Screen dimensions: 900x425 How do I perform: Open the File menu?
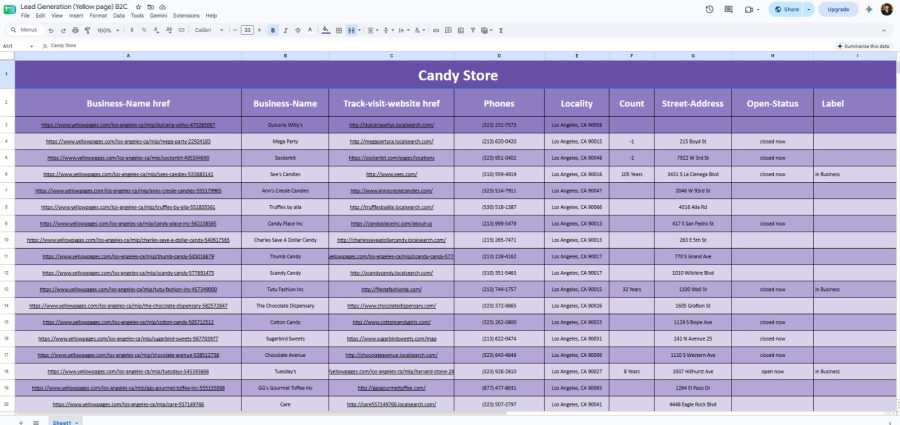tap(25, 16)
